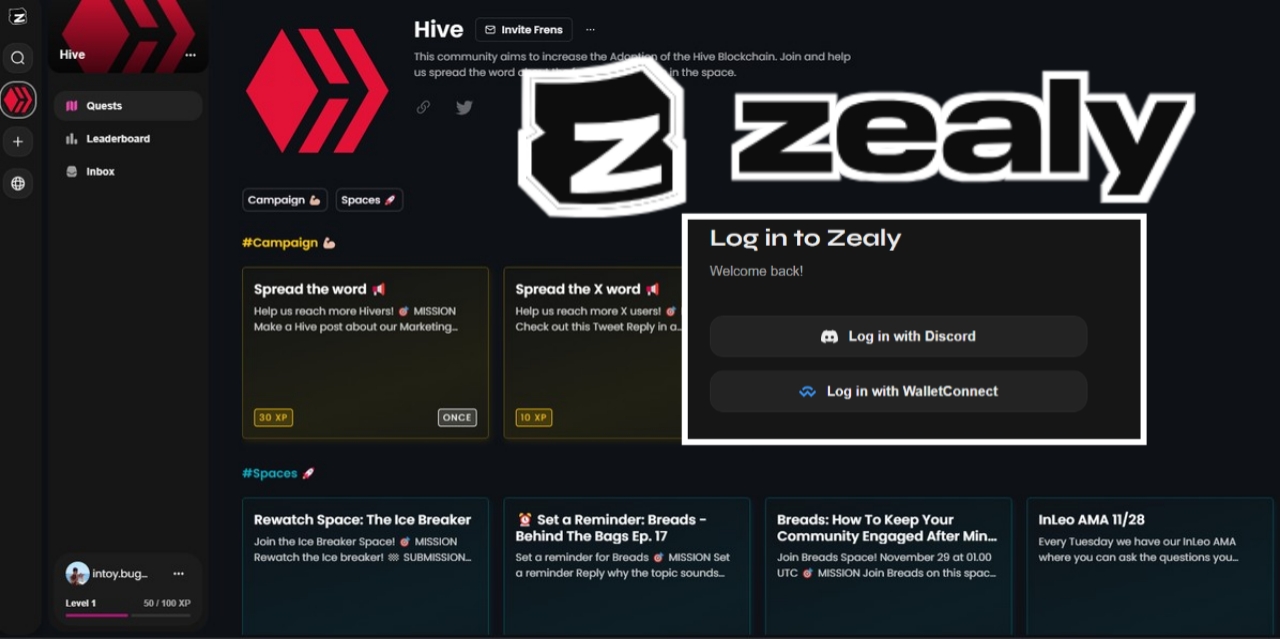Viewport: 1280px width, 639px height.
Task: Filter quests by Spaces tag
Action: click(369, 200)
